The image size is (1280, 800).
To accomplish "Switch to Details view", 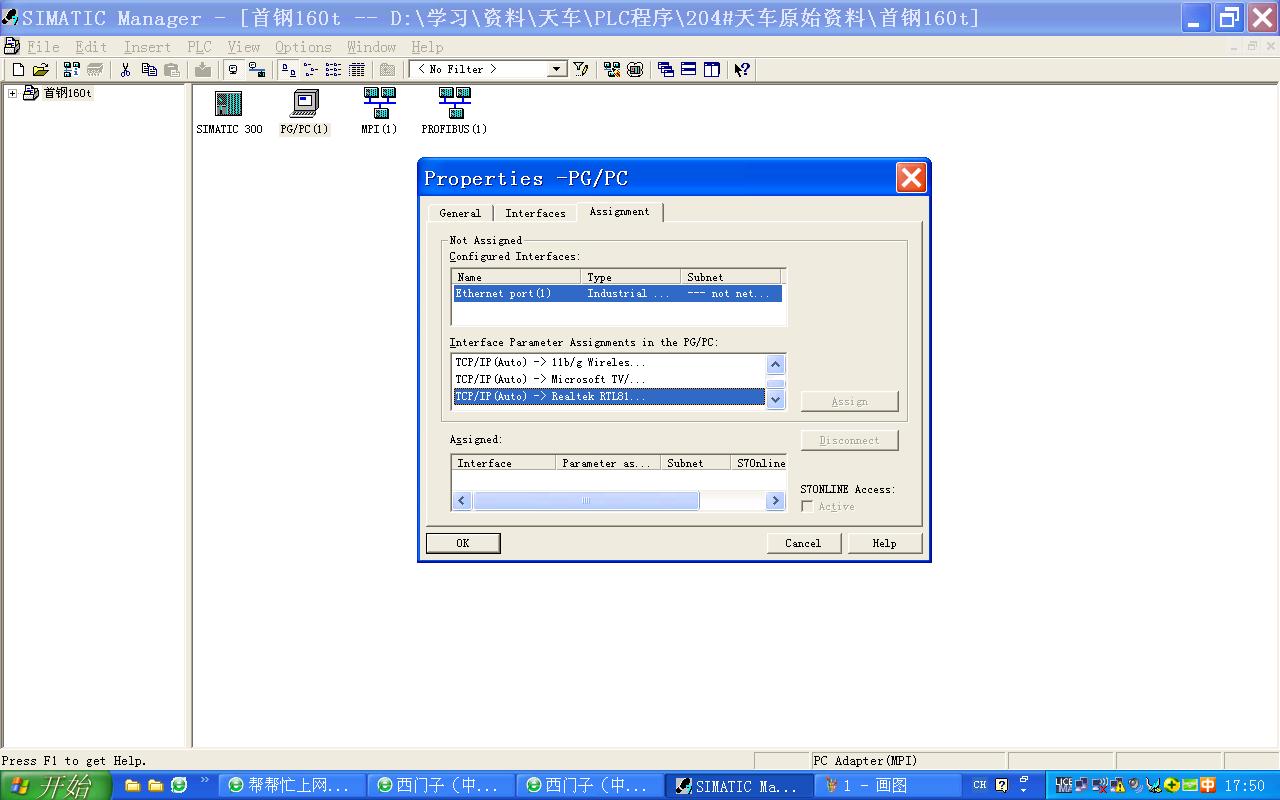I will [x=356, y=70].
